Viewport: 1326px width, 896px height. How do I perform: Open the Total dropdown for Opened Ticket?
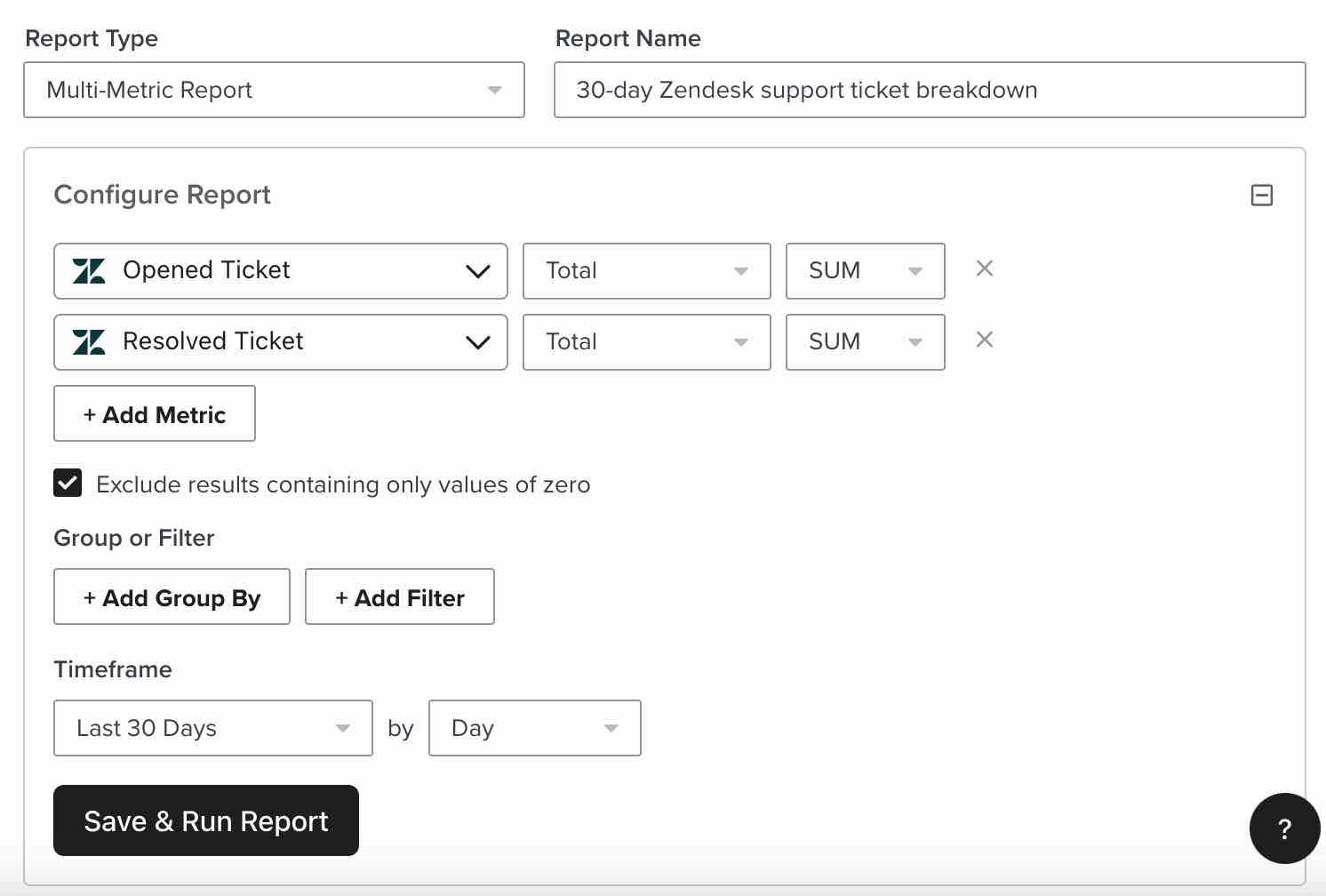tap(741, 271)
